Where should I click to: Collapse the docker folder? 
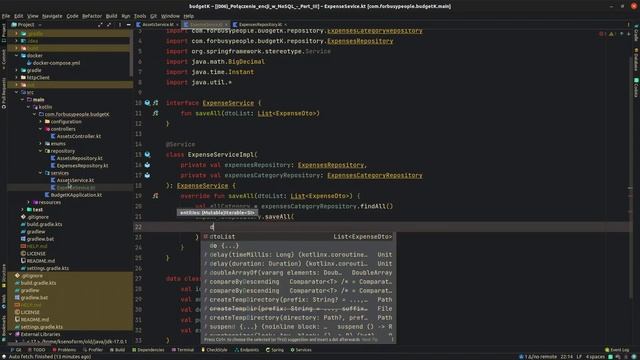(17, 56)
